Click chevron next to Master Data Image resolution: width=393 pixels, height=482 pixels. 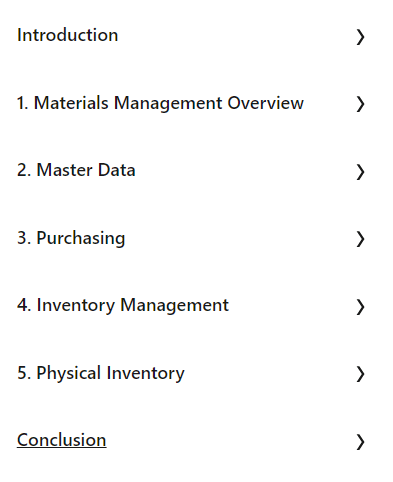(360, 172)
